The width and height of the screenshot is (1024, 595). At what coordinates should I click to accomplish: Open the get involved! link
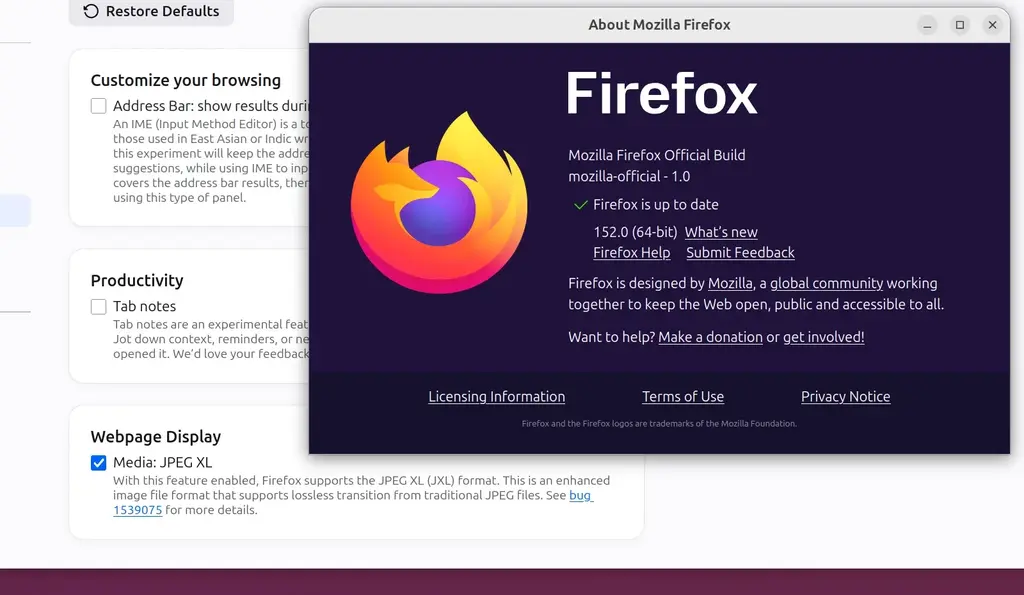(x=824, y=336)
